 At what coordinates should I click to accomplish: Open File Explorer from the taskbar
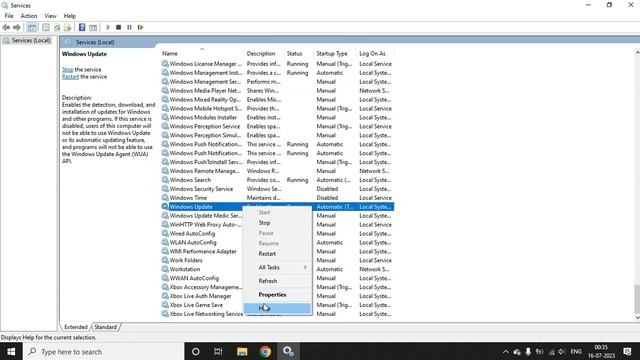242,351
